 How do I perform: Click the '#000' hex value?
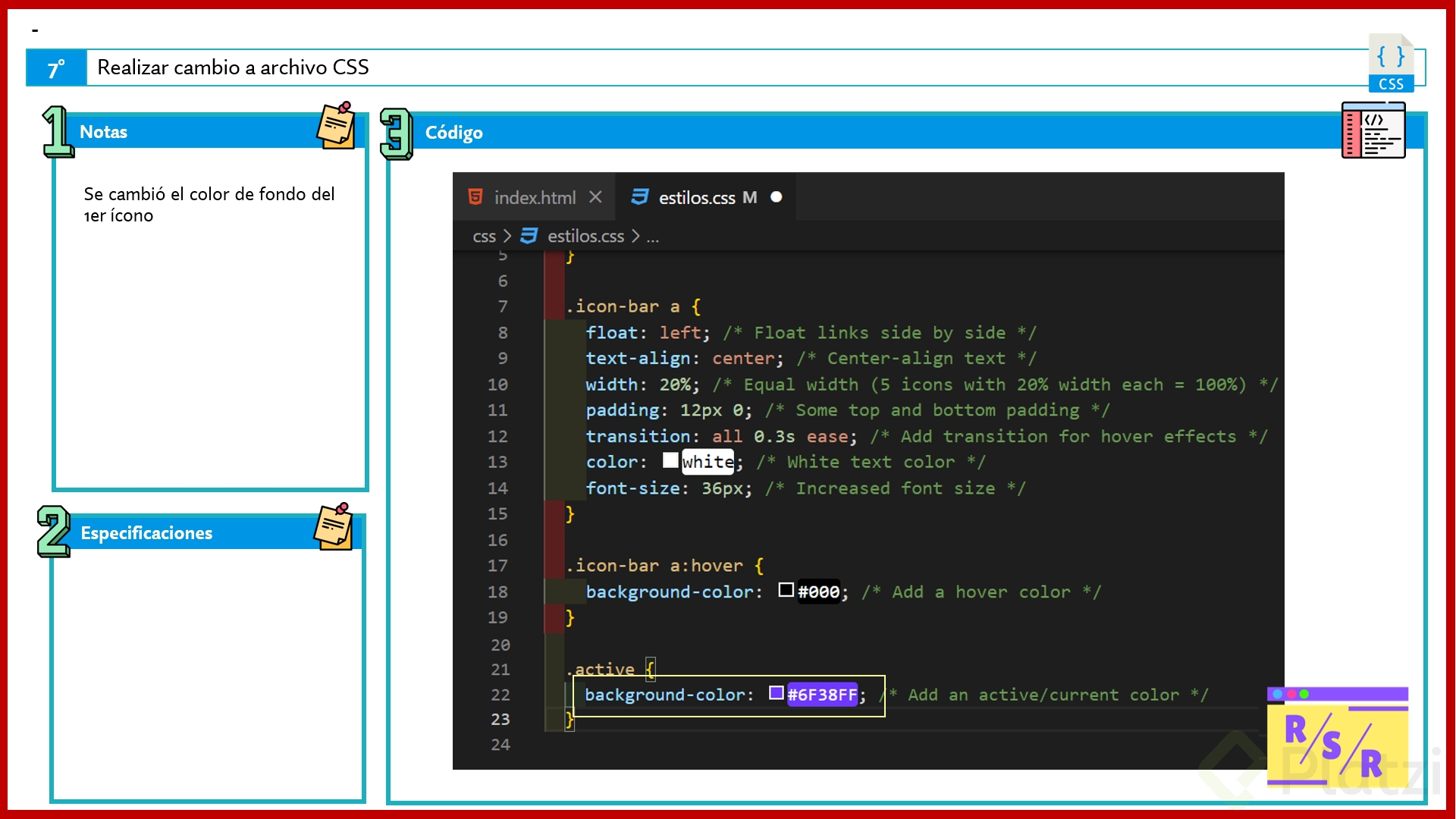click(x=818, y=592)
